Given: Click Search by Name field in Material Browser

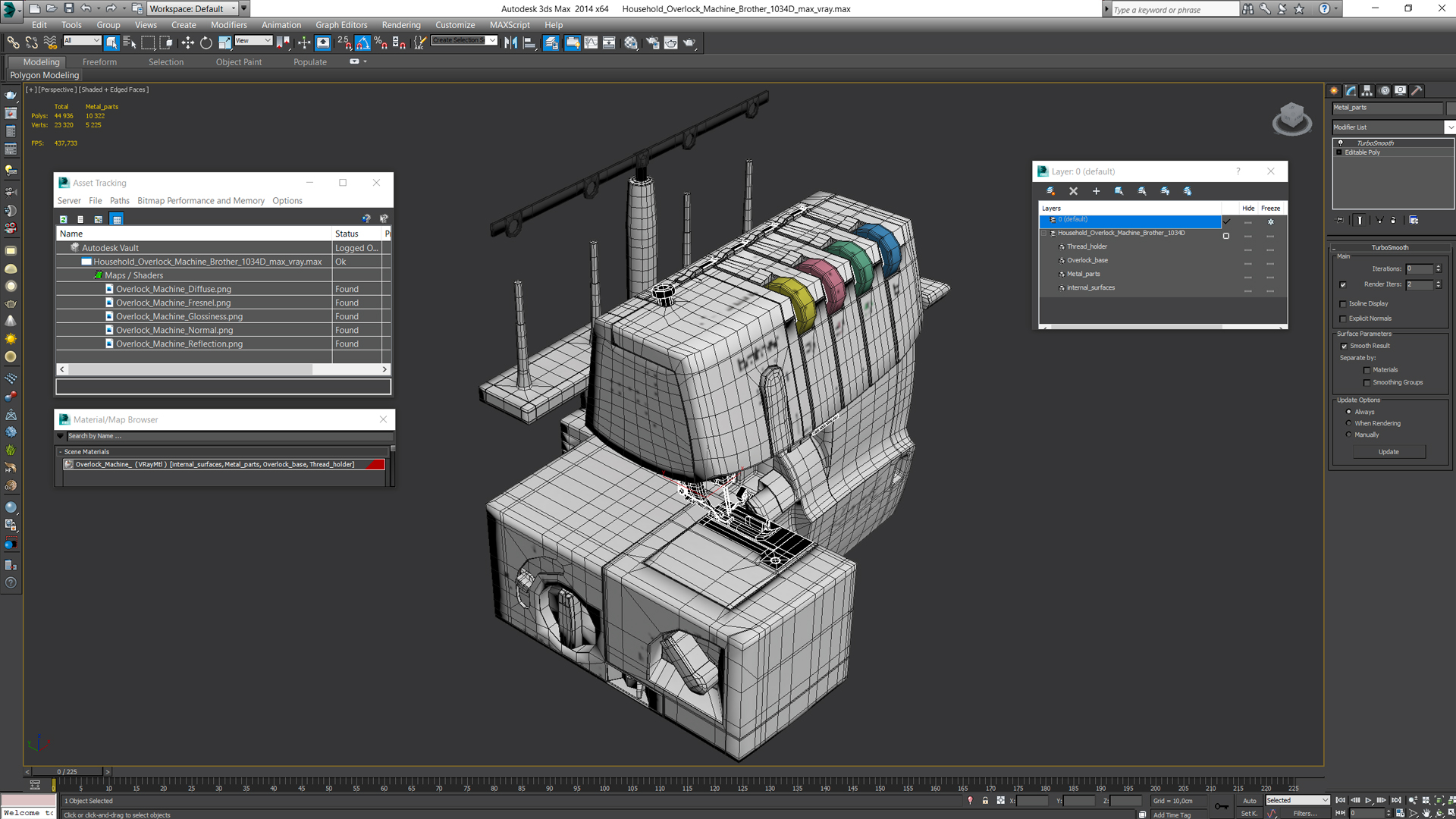Looking at the screenshot, I should coord(225,436).
